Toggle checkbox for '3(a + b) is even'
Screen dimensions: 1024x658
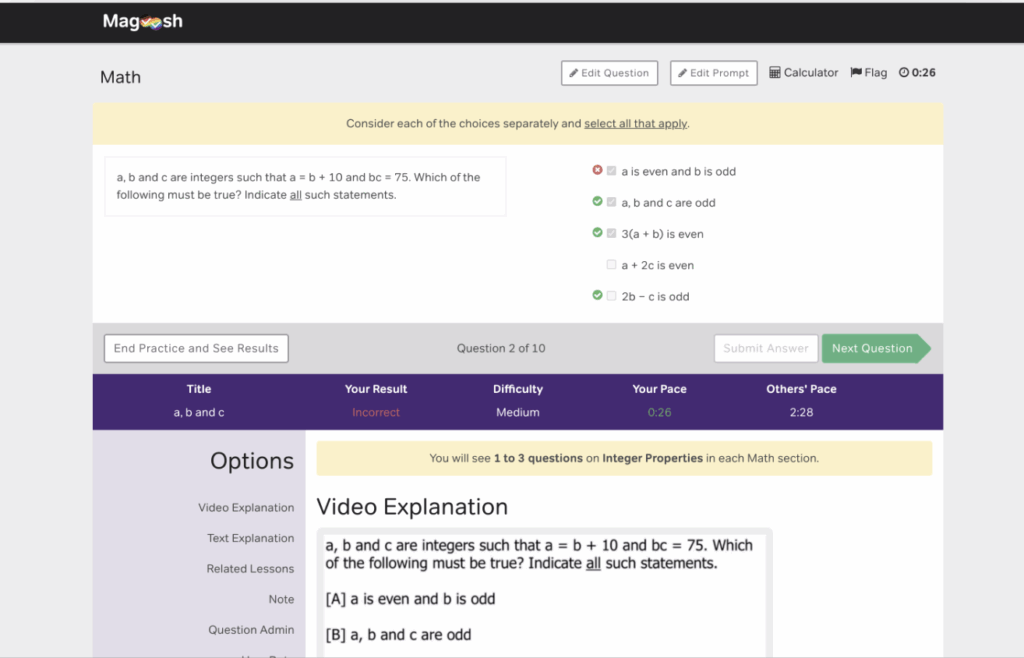[x=611, y=233]
